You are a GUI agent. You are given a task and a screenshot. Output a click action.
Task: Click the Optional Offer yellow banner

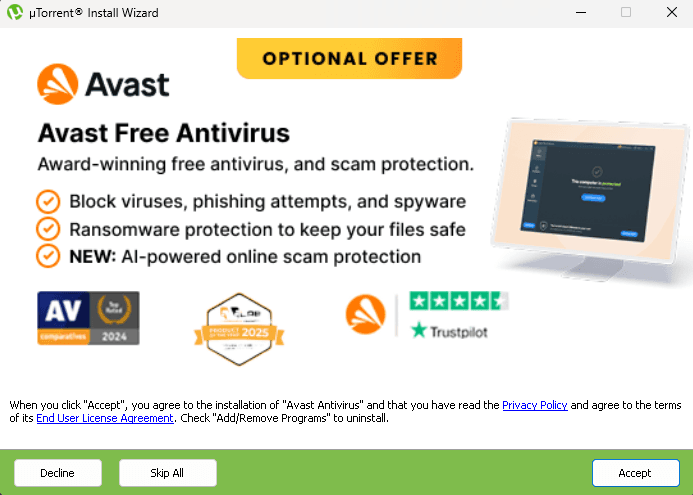coord(350,58)
